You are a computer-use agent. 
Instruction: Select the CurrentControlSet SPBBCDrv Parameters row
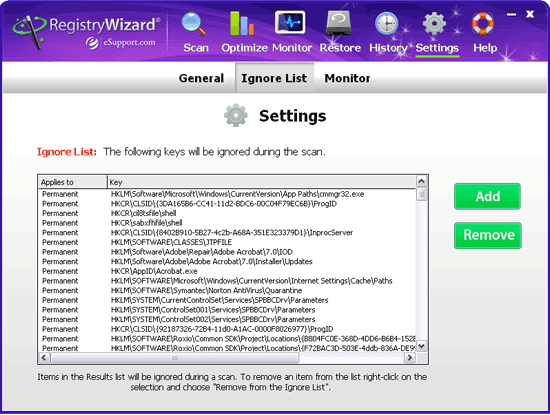click(227, 300)
